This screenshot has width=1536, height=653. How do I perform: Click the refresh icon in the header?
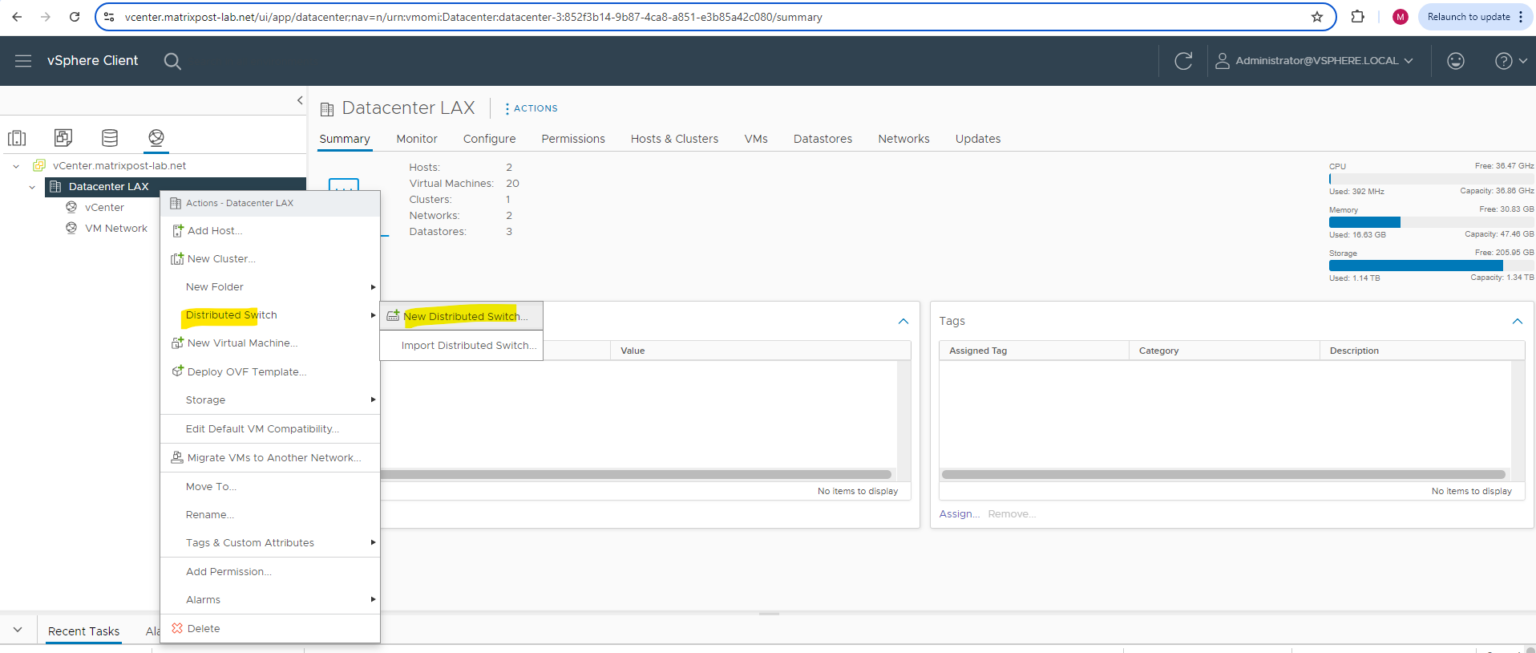coord(1184,61)
